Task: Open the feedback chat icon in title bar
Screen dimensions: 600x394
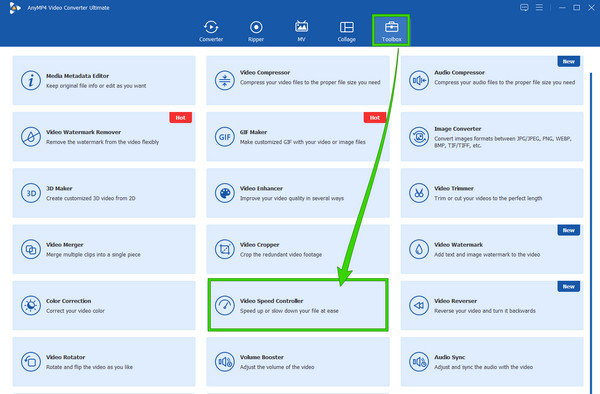Action: [x=524, y=7]
